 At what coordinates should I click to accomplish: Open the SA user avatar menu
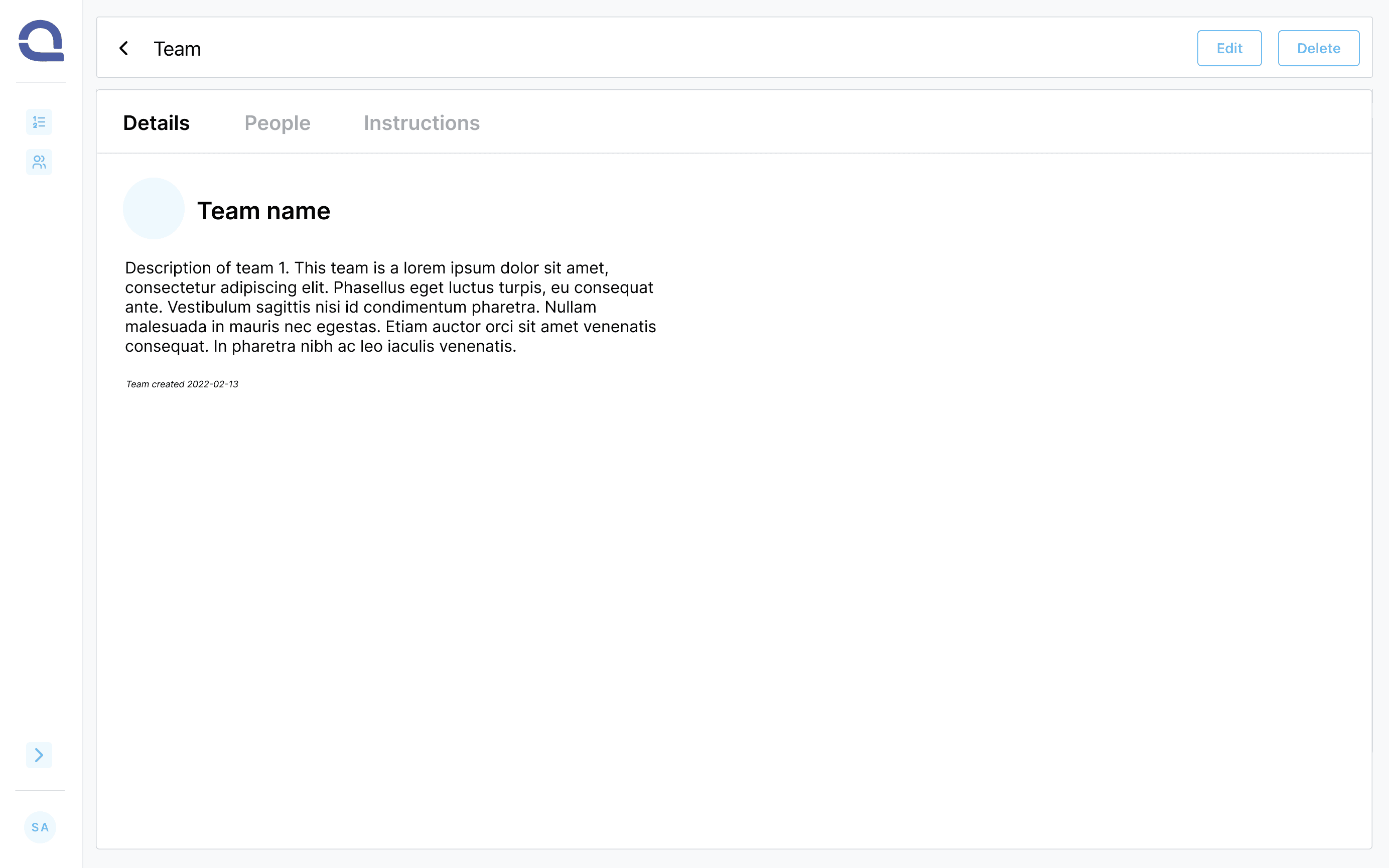(x=40, y=827)
